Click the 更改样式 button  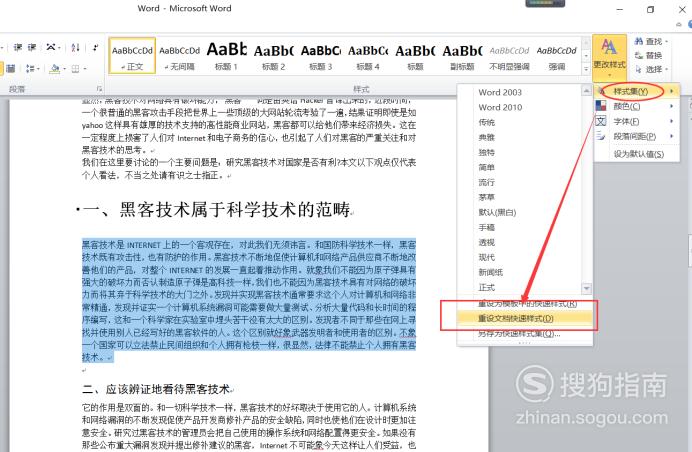click(609, 56)
